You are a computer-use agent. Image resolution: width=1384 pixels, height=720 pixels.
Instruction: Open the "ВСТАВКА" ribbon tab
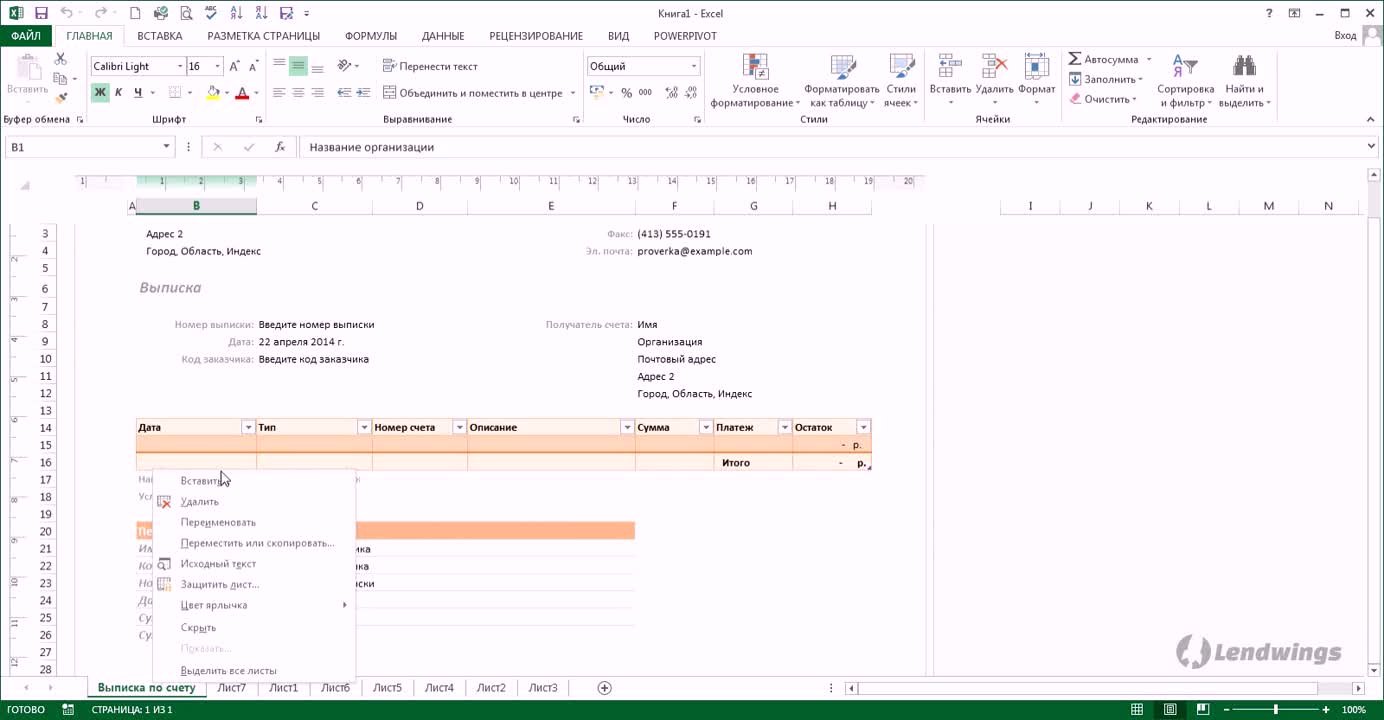click(160, 36)
